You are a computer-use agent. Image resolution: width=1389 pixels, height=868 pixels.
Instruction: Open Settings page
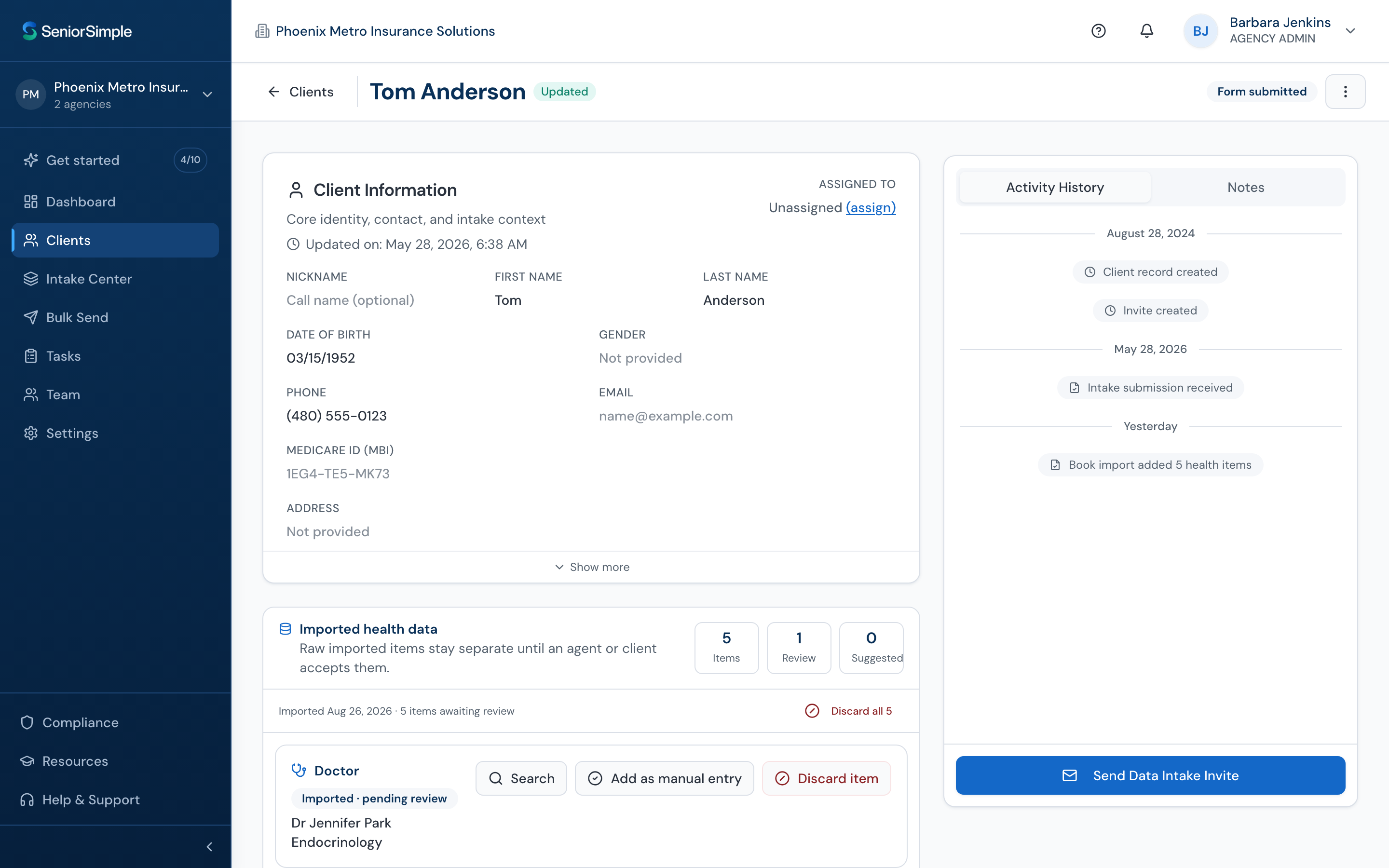pos(115,433)
